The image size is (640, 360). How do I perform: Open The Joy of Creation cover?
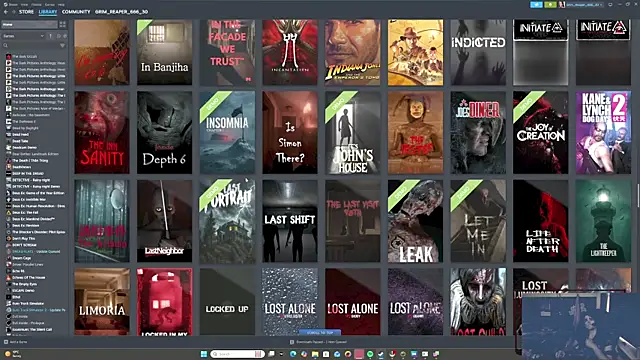540,133
